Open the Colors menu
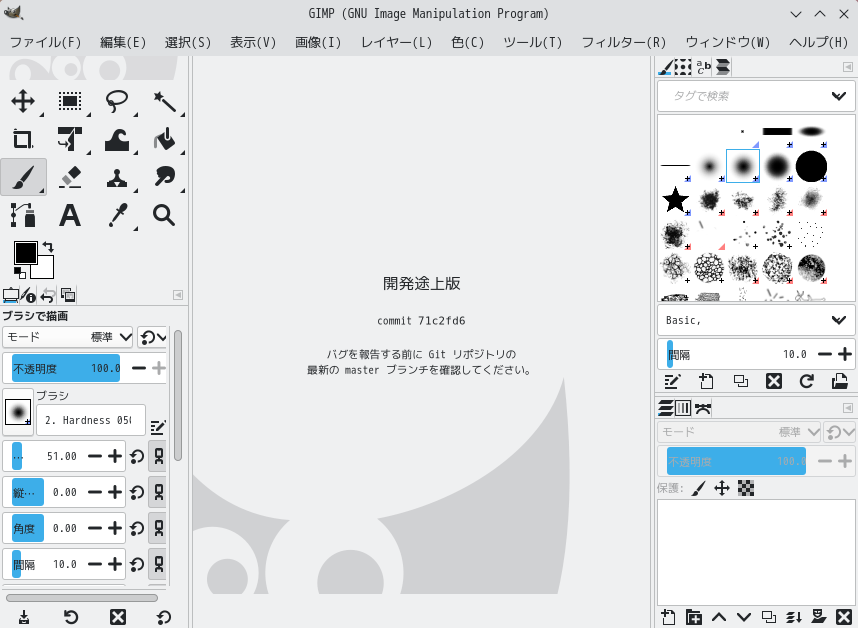The width and height of the screenshot is (858, 628). coord(468,42)
